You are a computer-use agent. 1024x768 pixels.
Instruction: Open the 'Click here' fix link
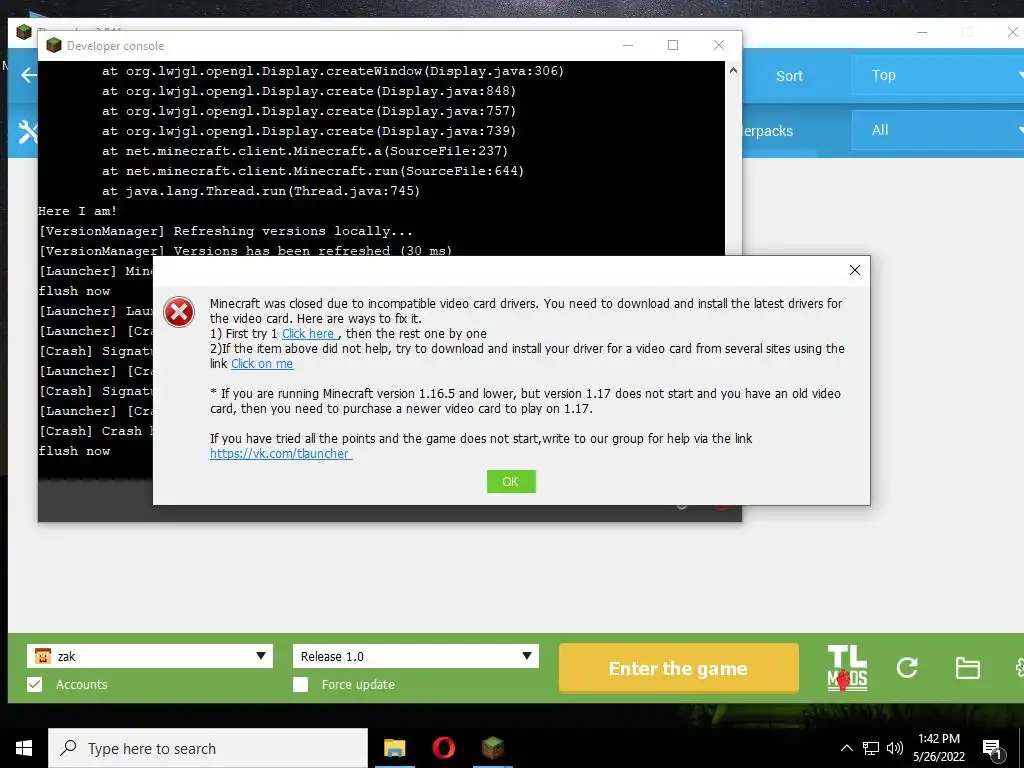[x=308, y=334]
